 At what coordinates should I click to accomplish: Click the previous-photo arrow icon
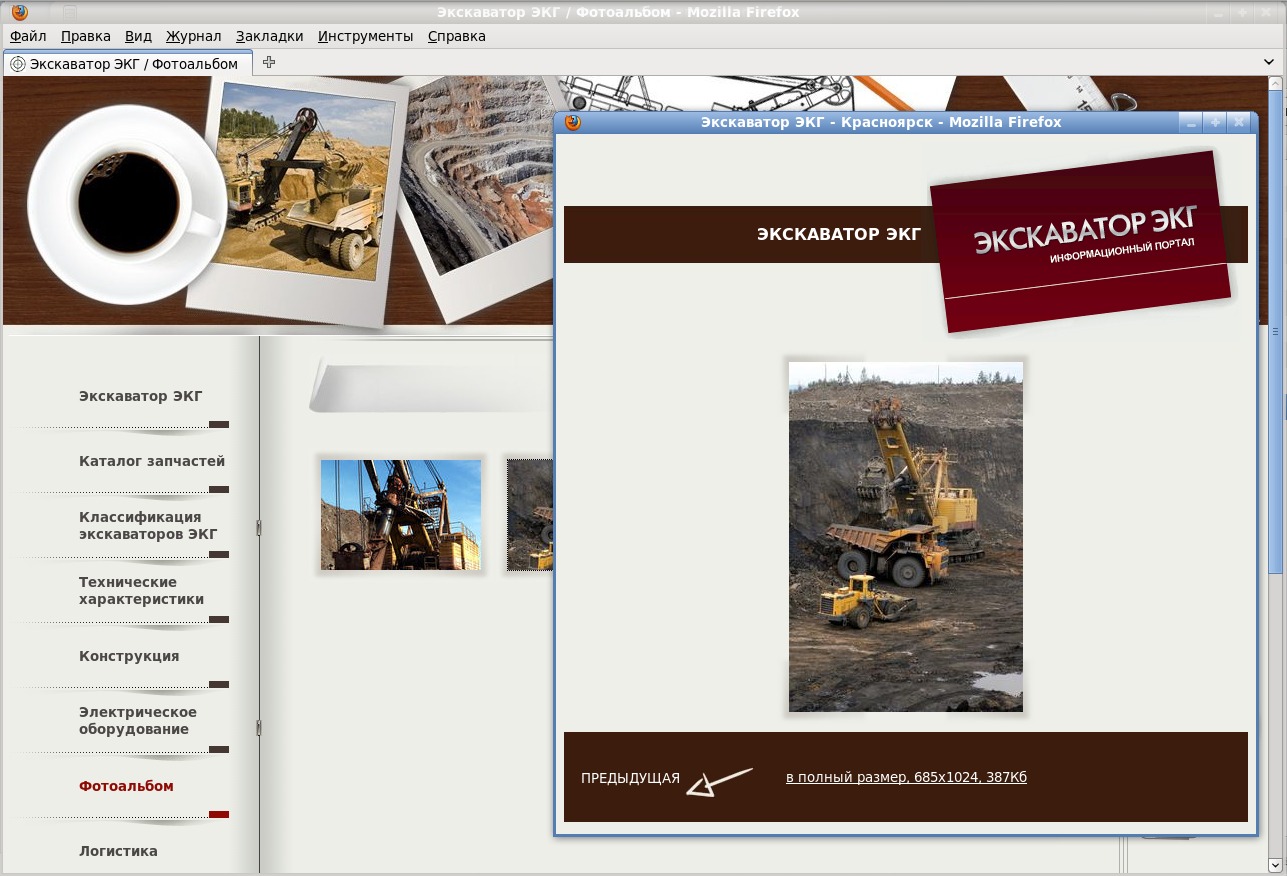(x=718, y=781)
